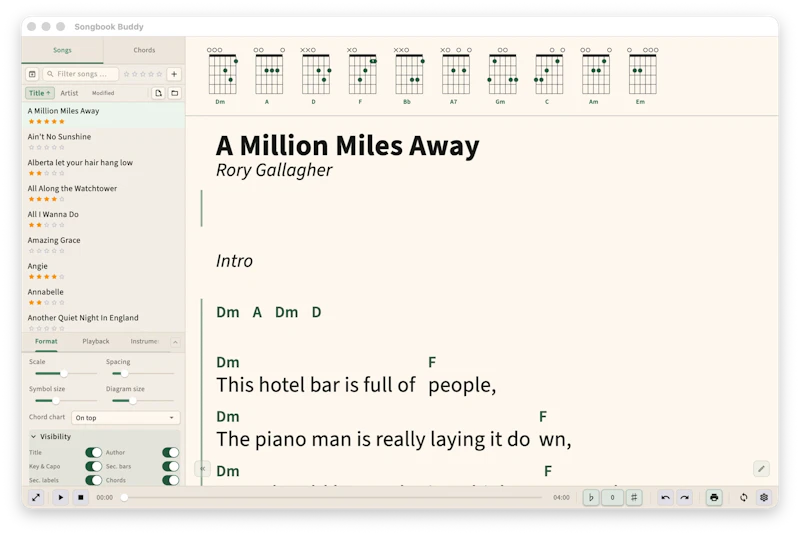Switch to the Chords tab
800x535 pixels.
point(144,50)
